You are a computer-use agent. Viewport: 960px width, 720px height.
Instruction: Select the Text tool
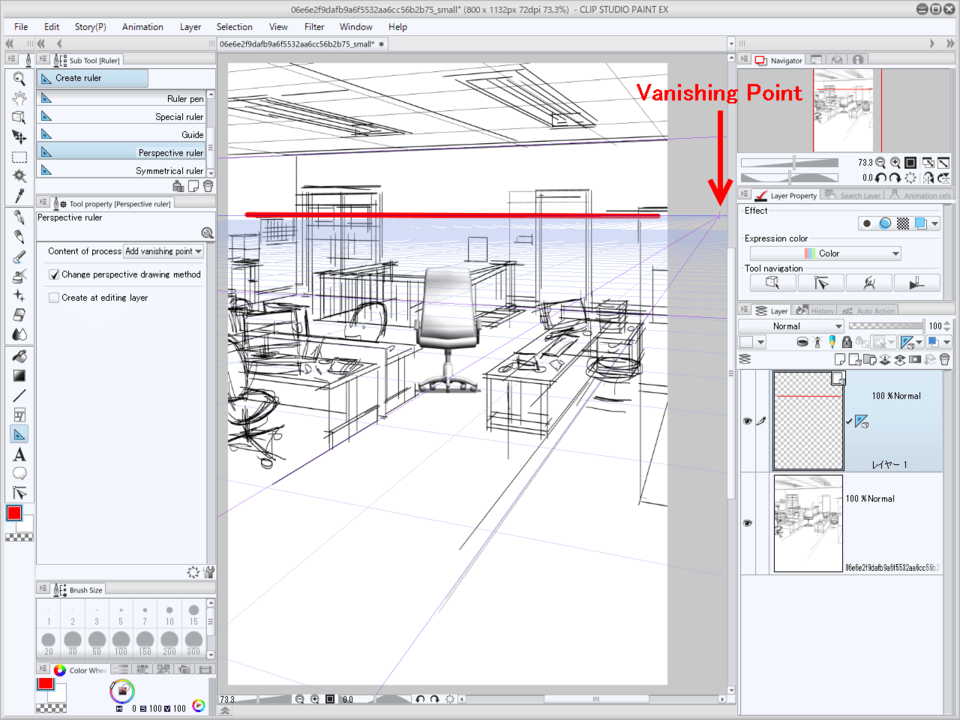coord(19,454)
